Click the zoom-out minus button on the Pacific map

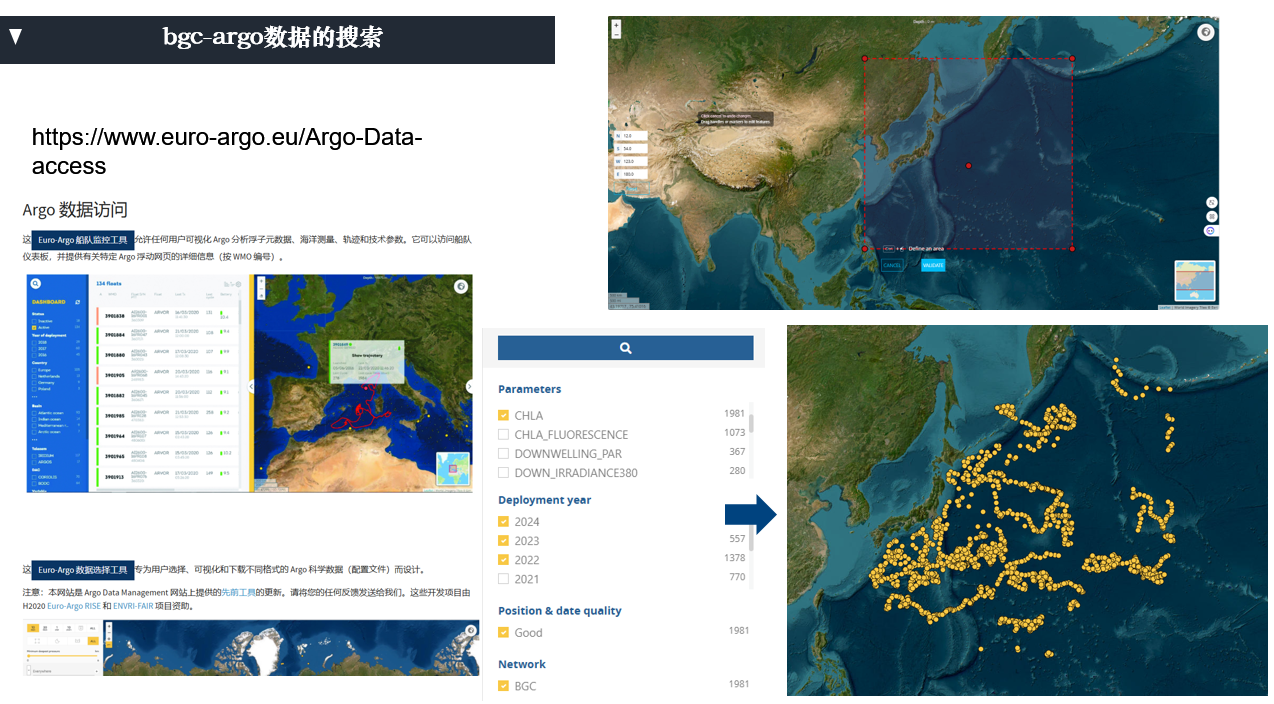click(616, 36)
